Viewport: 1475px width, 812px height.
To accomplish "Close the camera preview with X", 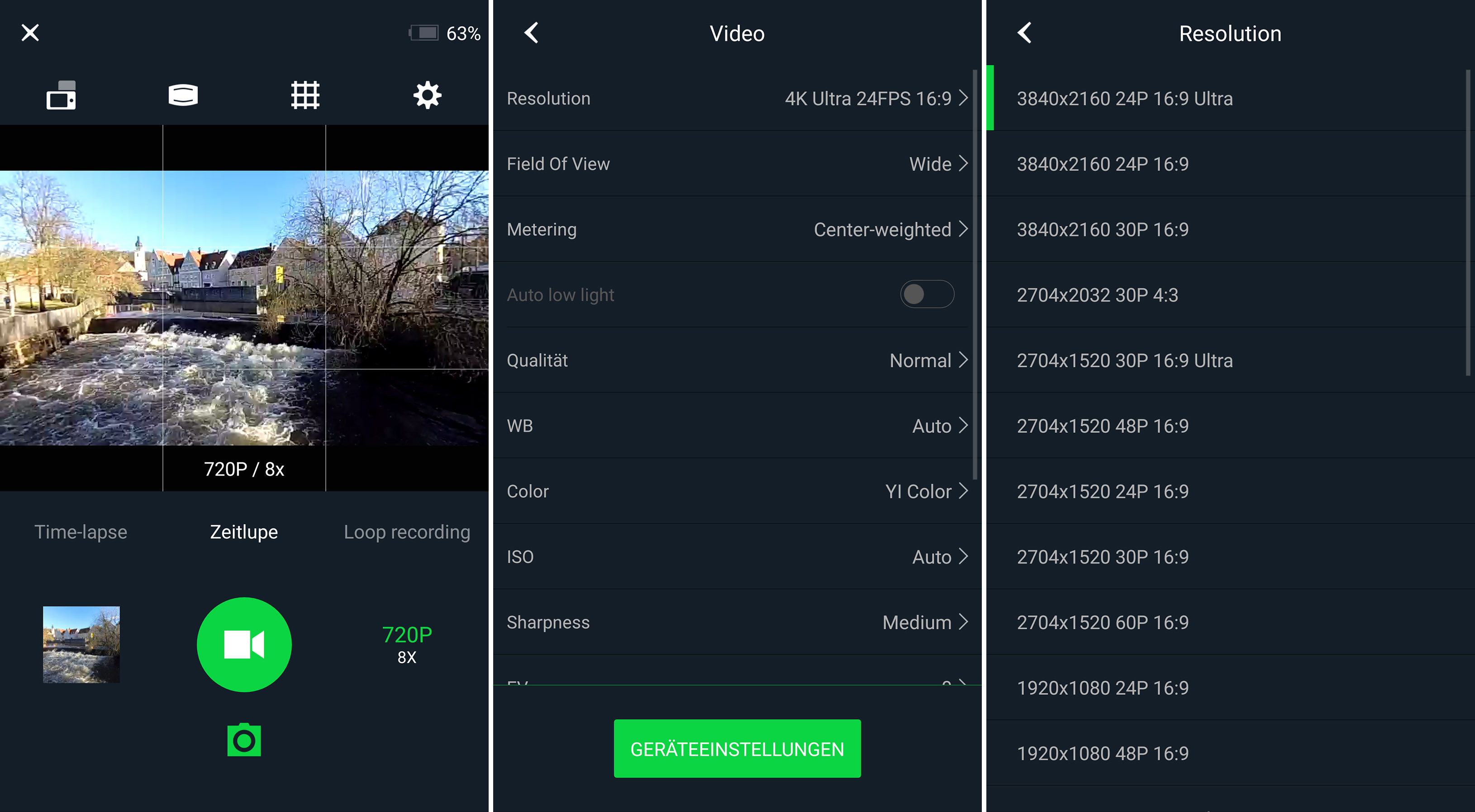I will [30, 33].
